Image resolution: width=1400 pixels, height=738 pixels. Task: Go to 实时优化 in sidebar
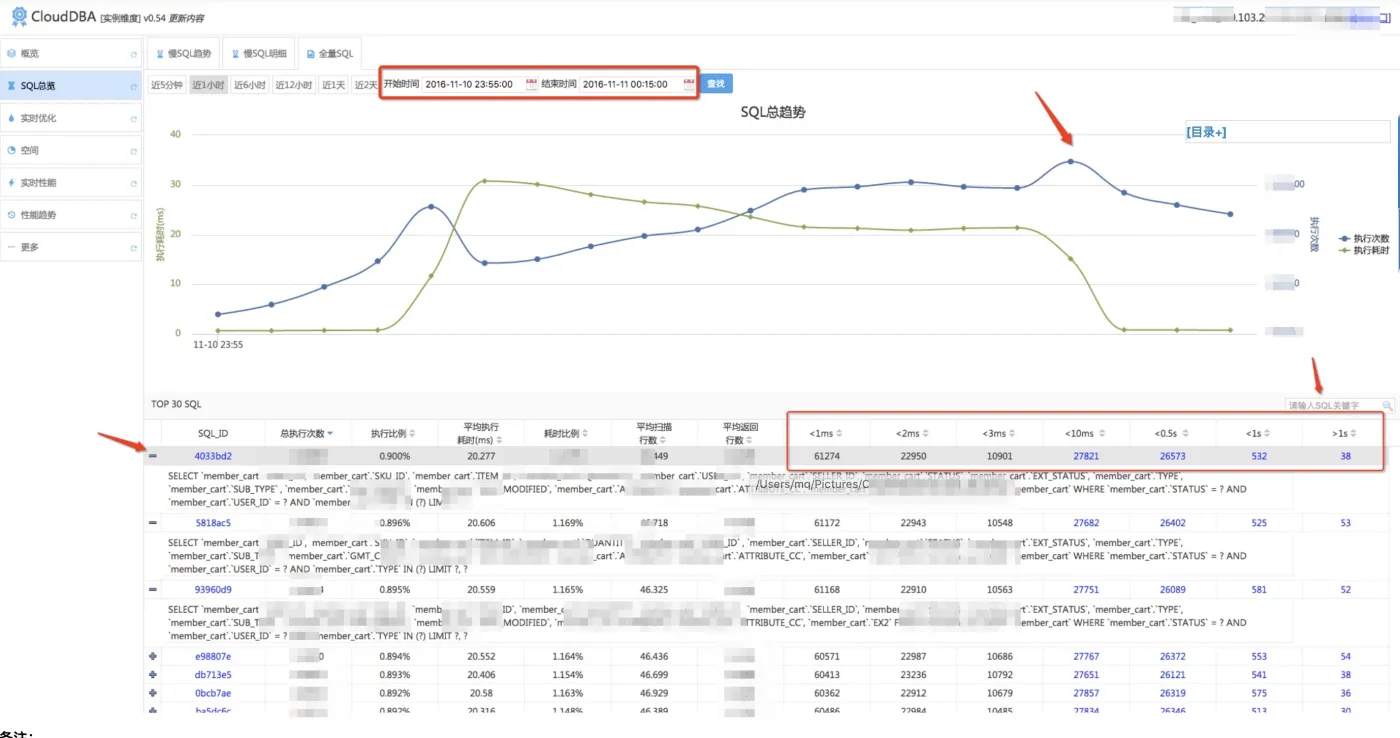[71, 118]
